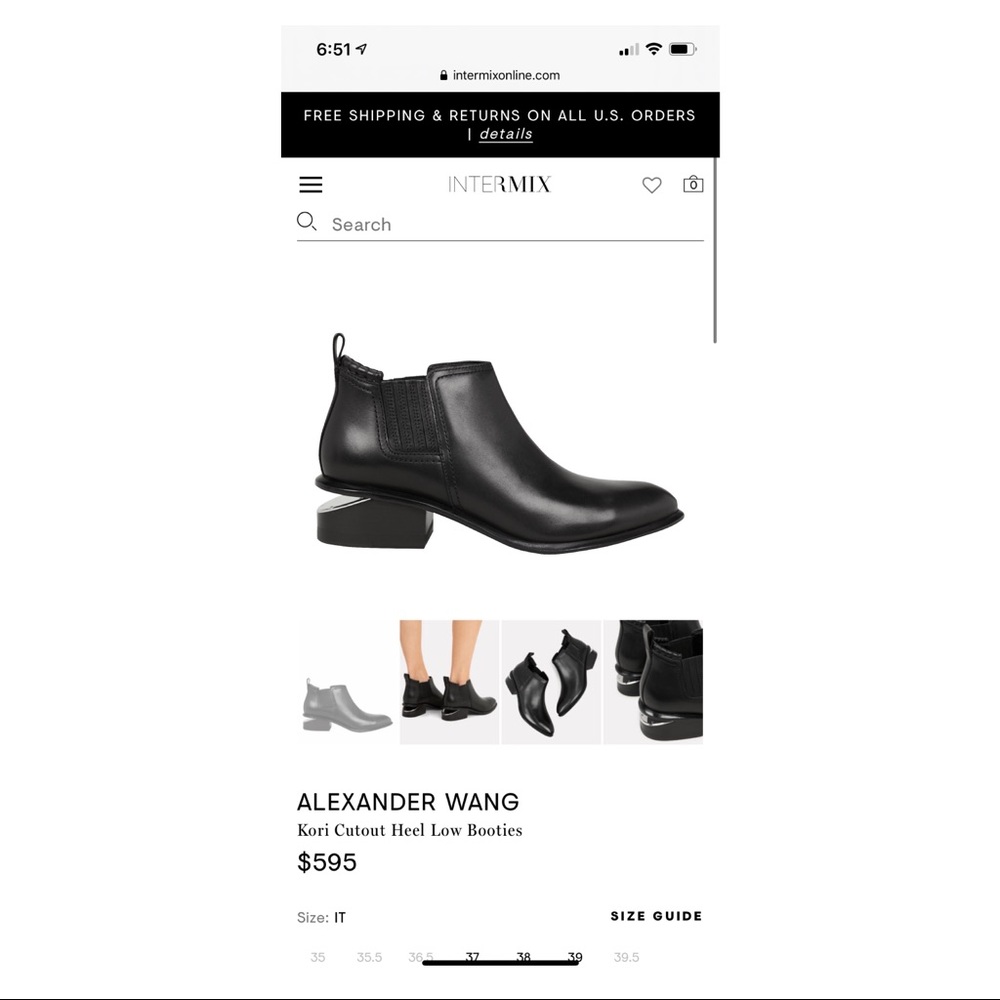1000x1000 pixels.
Task: Select size 39
Action: coord(575,957)
